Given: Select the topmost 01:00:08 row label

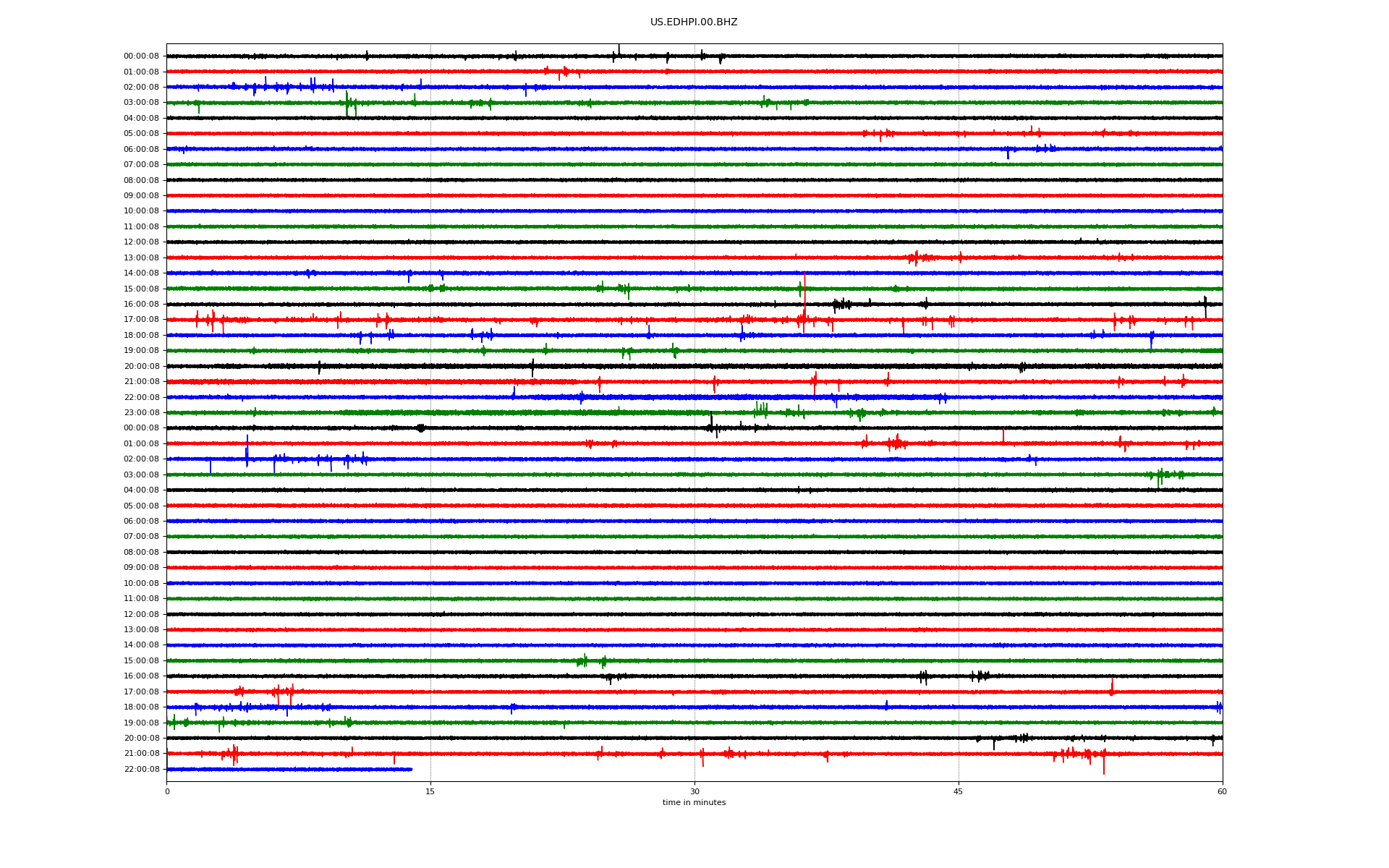Looking at the screenshot, I should click(x=141, y=72).
